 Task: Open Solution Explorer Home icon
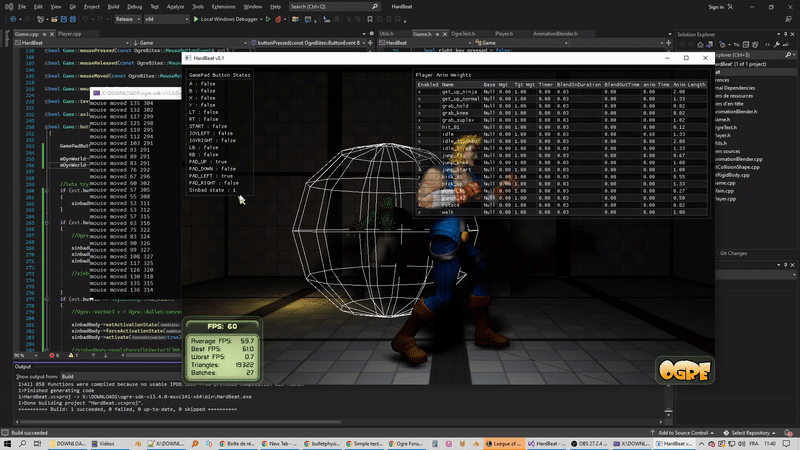(x=700, y=45)
